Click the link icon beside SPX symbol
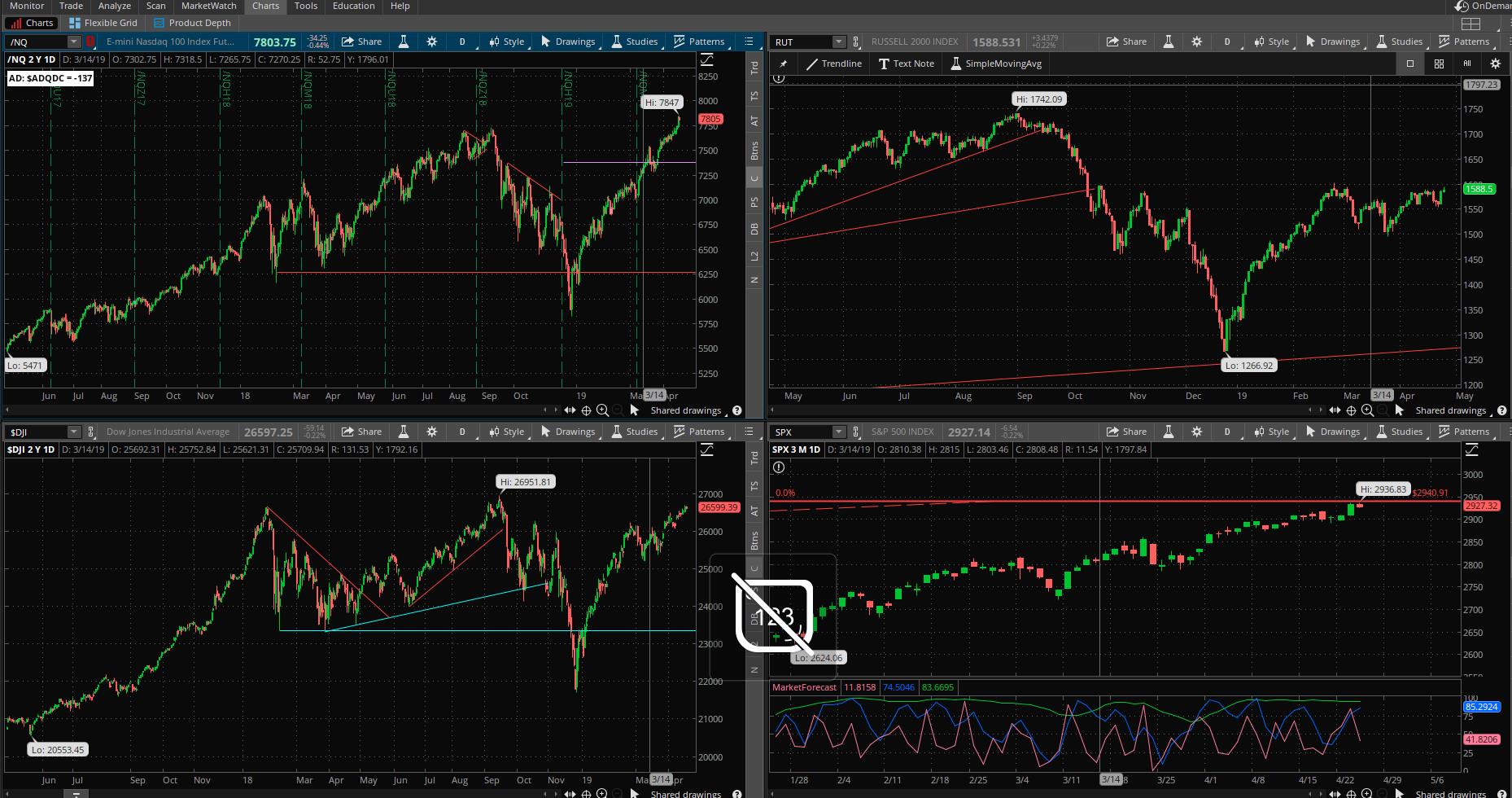Image resolution: width=1512 pixels, height=798 pixels. (855, 432)
